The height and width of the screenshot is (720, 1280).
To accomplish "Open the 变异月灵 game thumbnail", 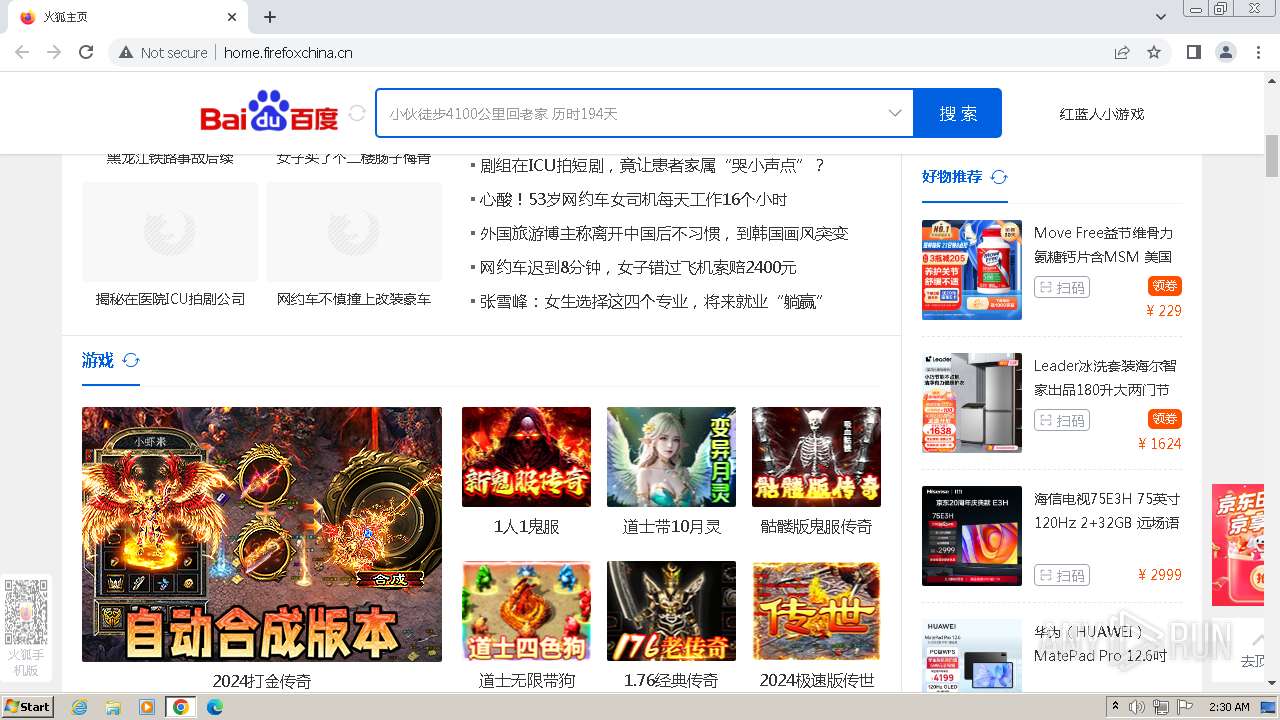I will (671, 457).
